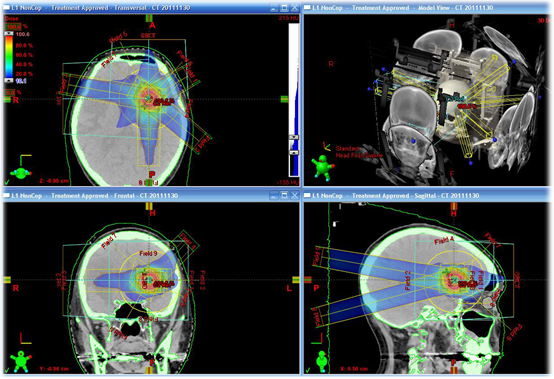Toggle the green checkmark in Sagittal view corner

coord(308,370)
